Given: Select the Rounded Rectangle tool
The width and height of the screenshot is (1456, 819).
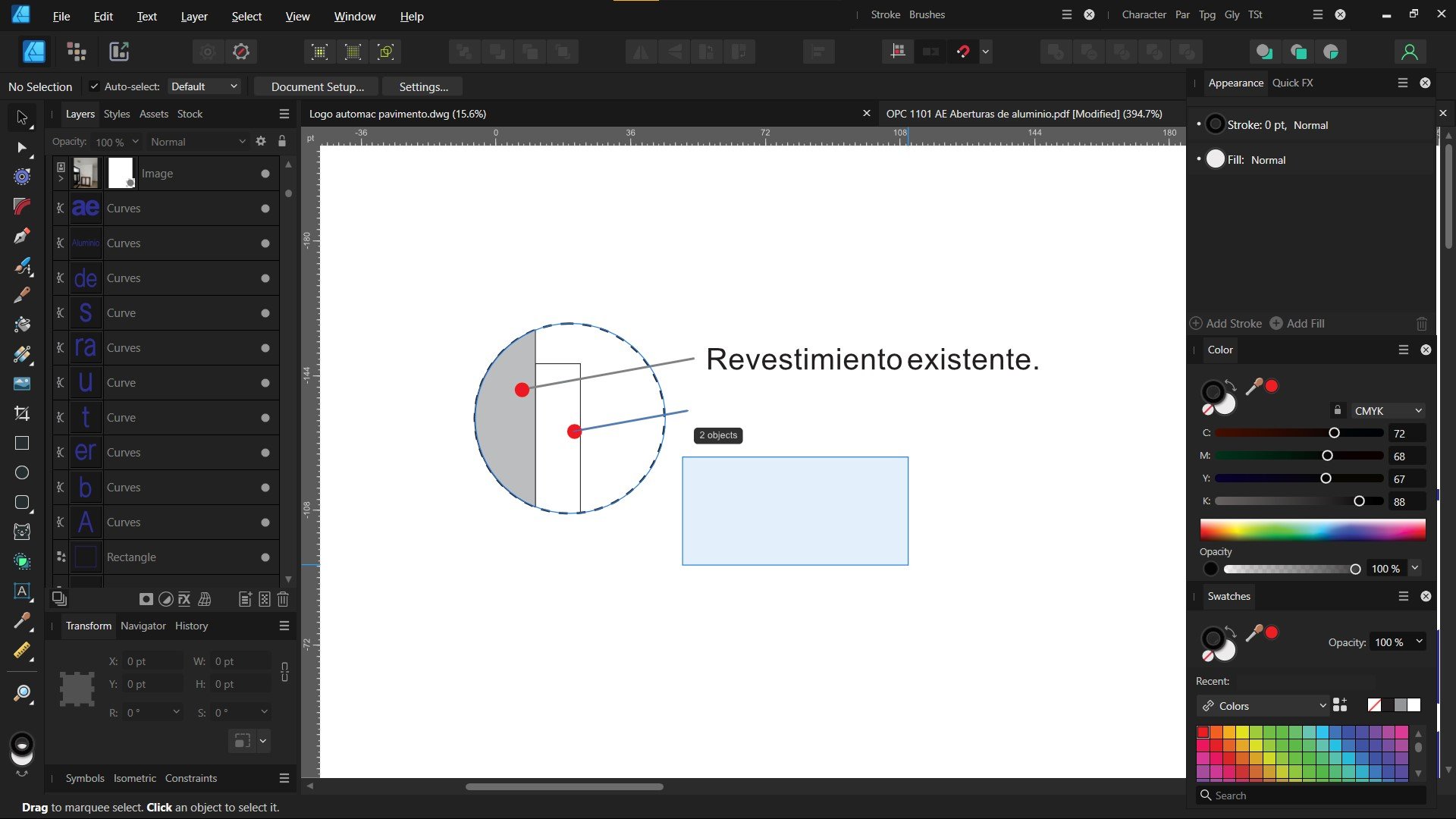Looking at the screenshot, I should [x=21, y=502].
